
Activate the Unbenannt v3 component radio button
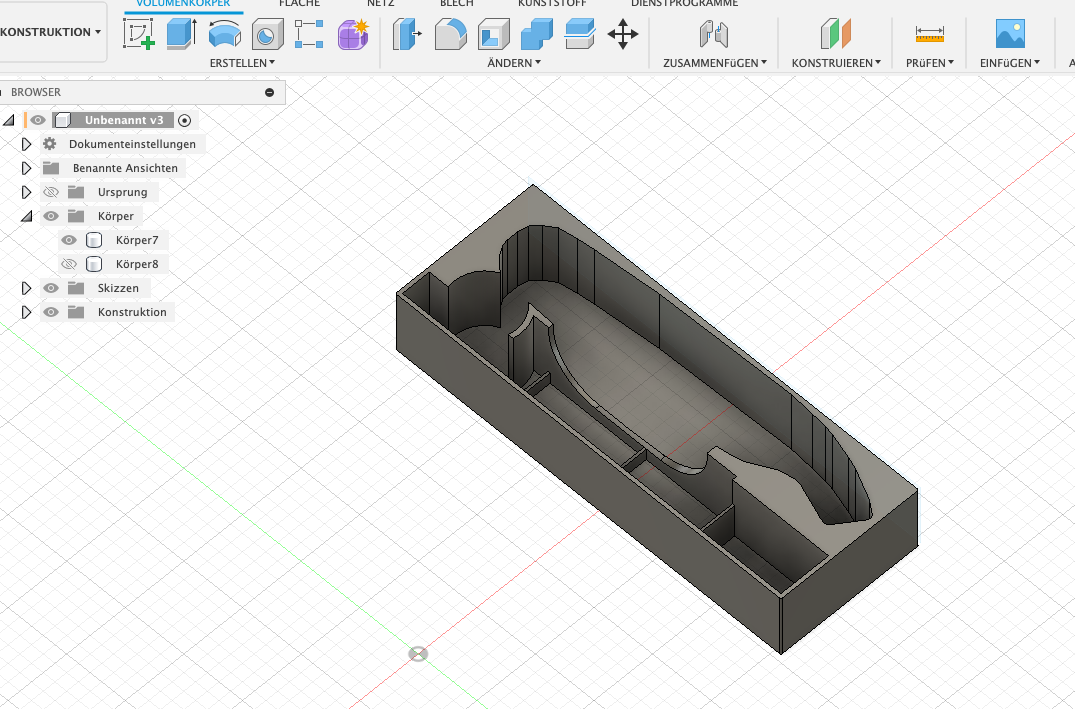point(184,120)
